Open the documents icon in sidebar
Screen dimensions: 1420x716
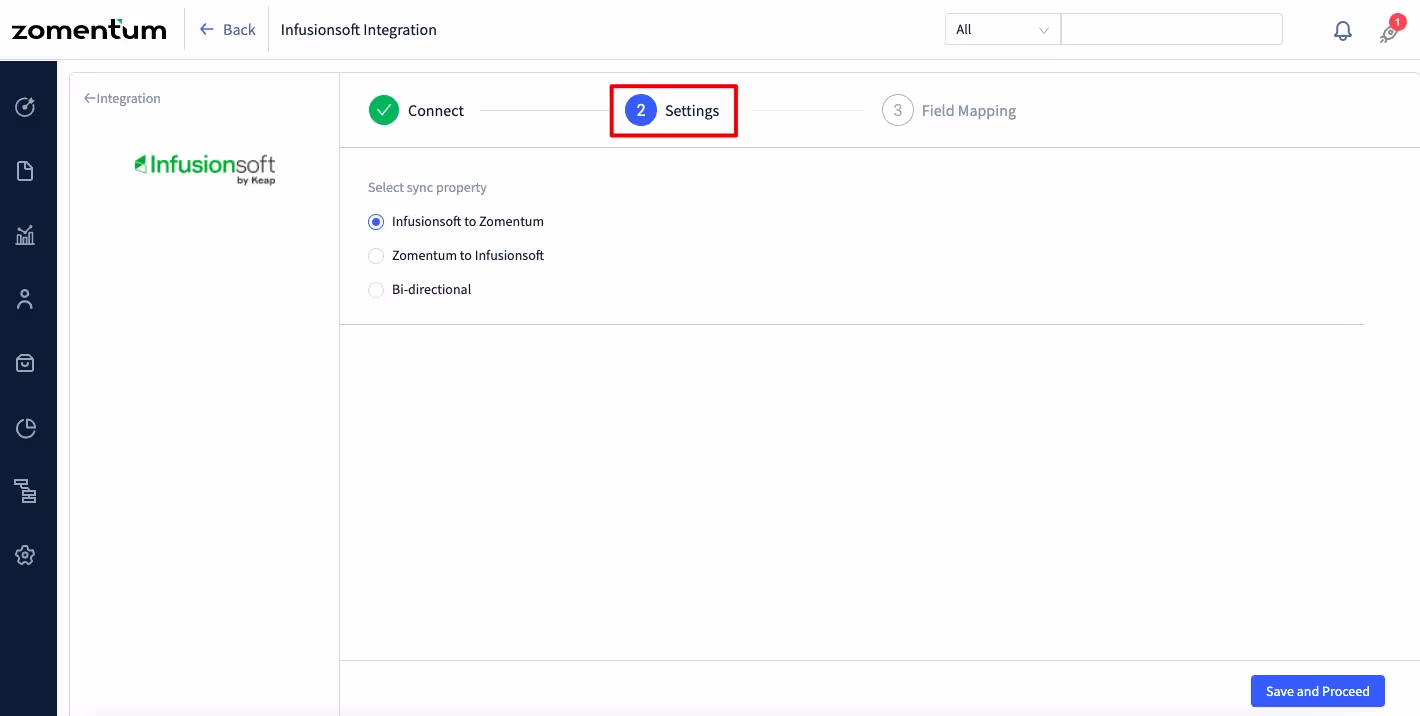26,171
